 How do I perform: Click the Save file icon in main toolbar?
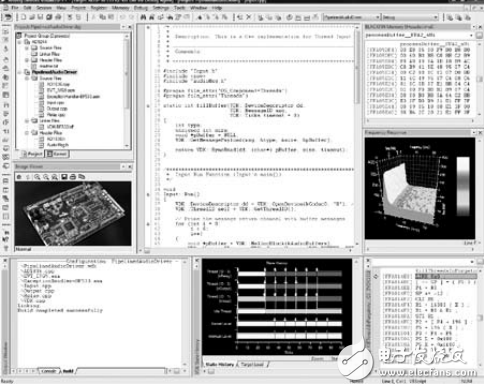[40, 17]
